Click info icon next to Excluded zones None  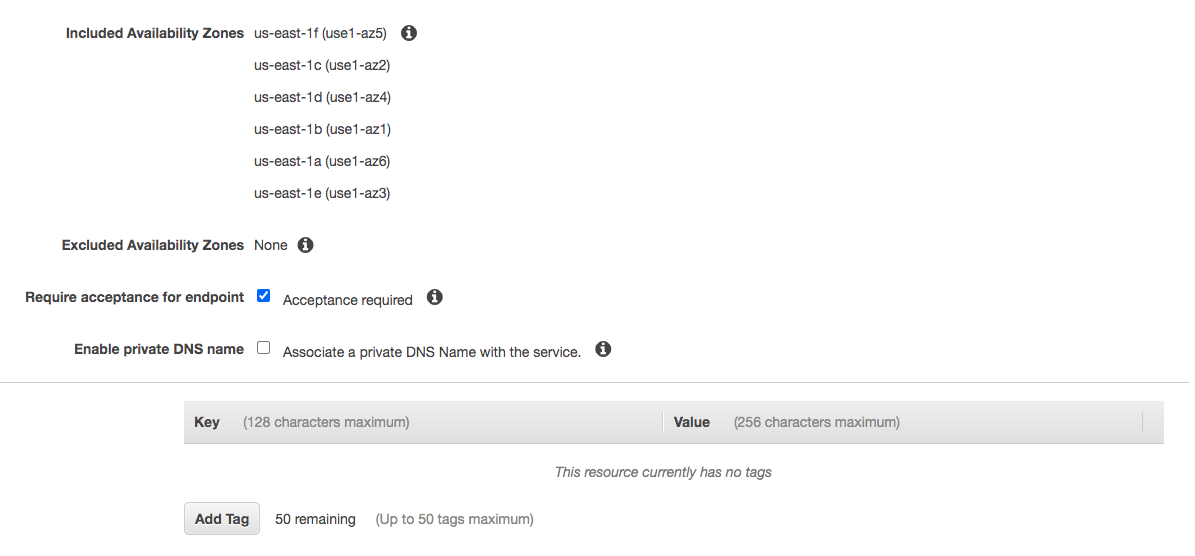point(306,245)
